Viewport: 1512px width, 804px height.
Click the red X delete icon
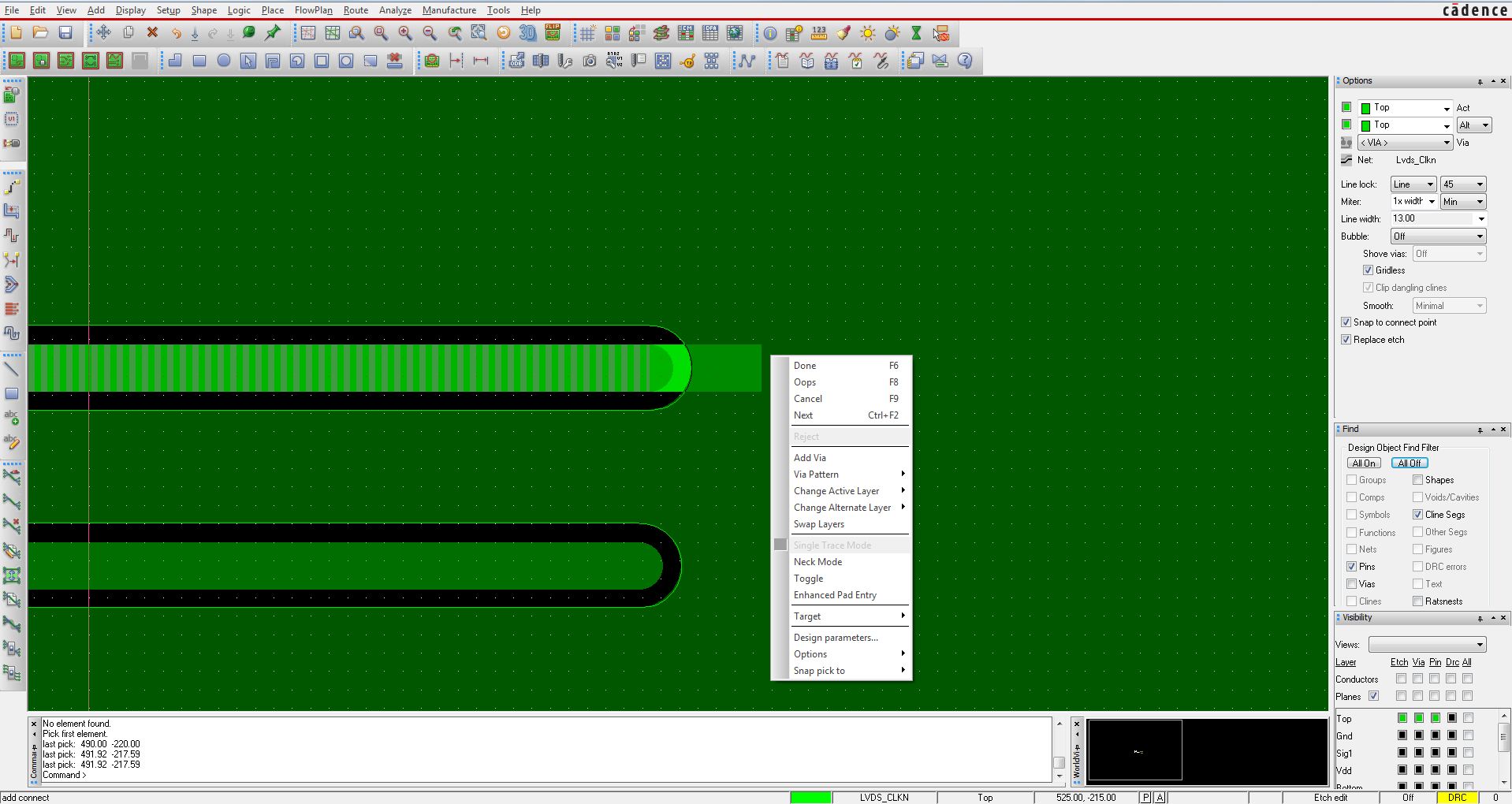pos(152,33)
